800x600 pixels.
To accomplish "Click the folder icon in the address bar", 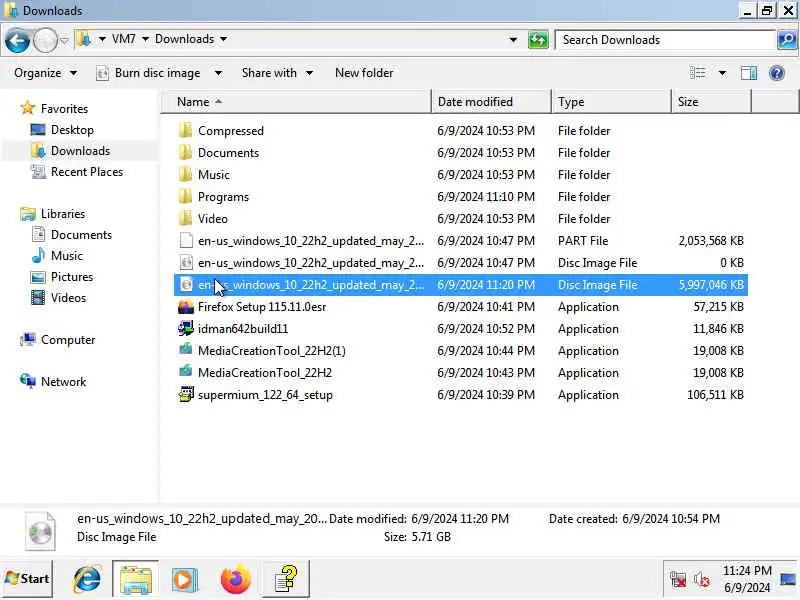I will [x=84, y=39].
